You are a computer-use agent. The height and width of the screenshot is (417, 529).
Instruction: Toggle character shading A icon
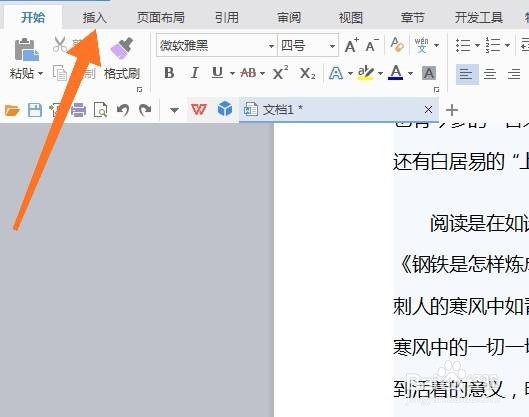click(x=429, y=73)
